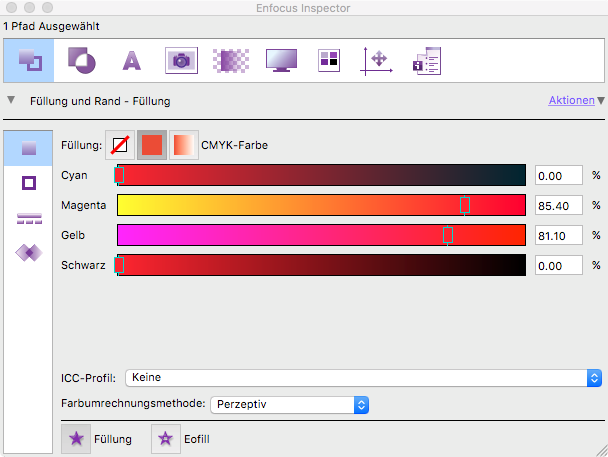The width and height of the screenshot is (608, 457).
Task: Open the Position inspector with arrows icon
Action: [x=379, y=60]
